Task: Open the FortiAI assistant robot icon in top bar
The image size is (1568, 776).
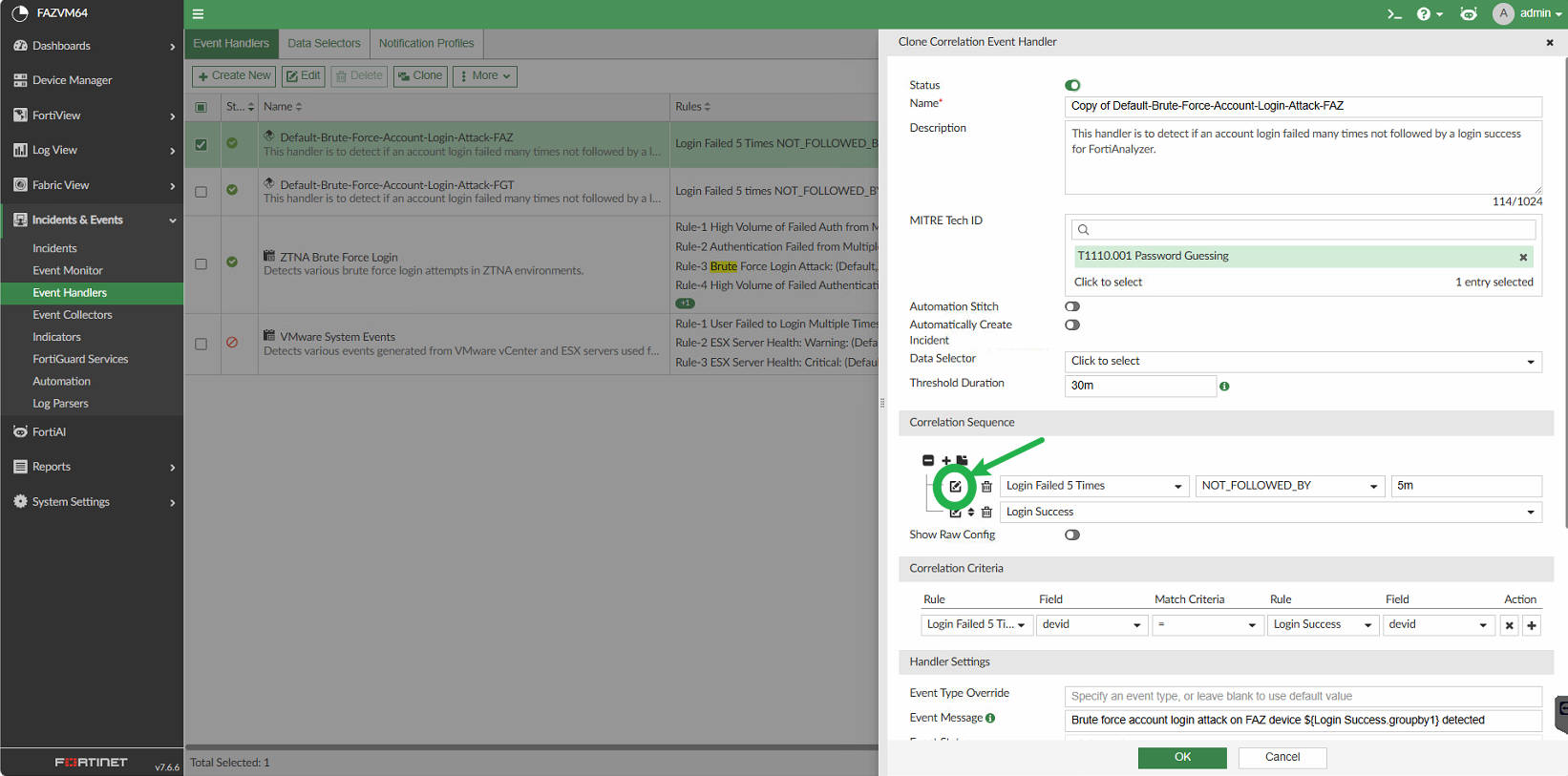Action: 1469,13
